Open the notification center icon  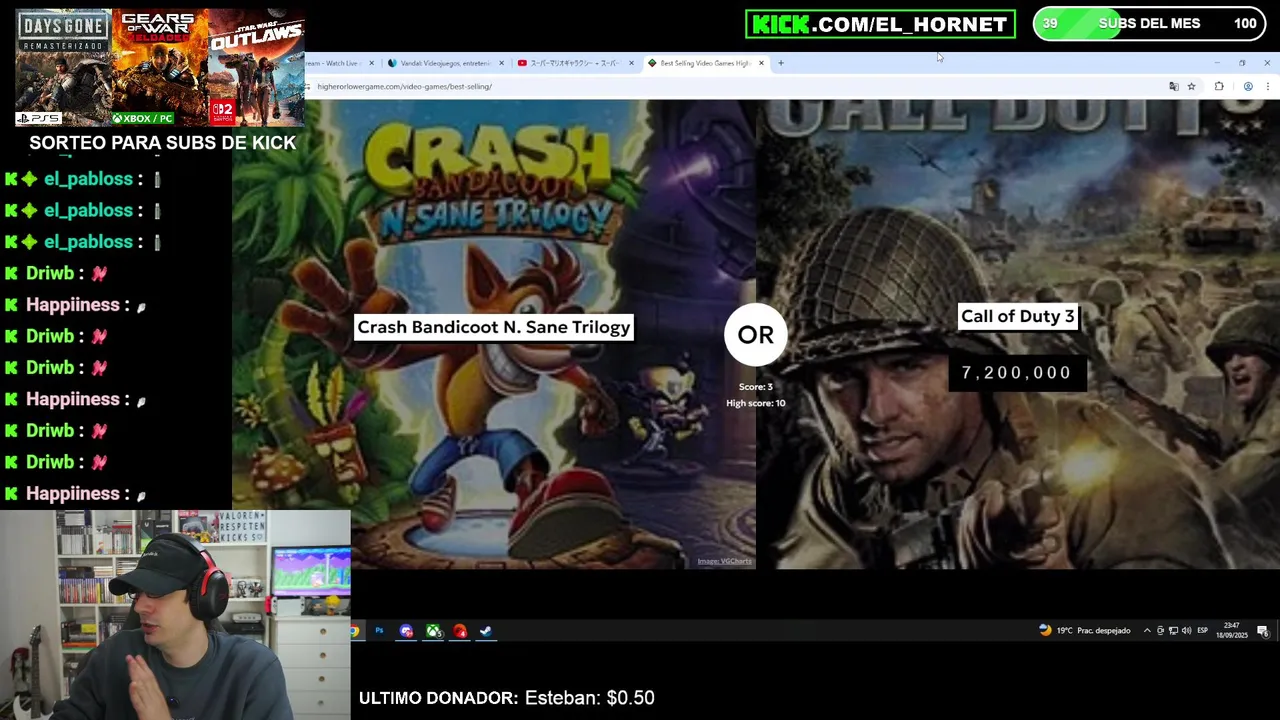1263,630
